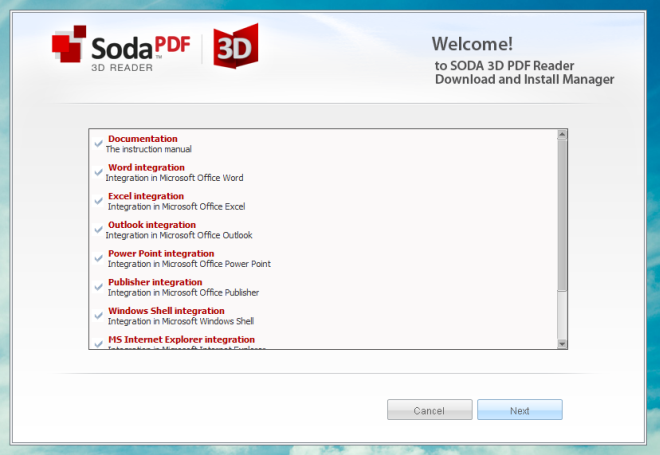Click 'Integration in Microsoft Windows Shell' description
This screenshot has height=455, width=660.
181,321
